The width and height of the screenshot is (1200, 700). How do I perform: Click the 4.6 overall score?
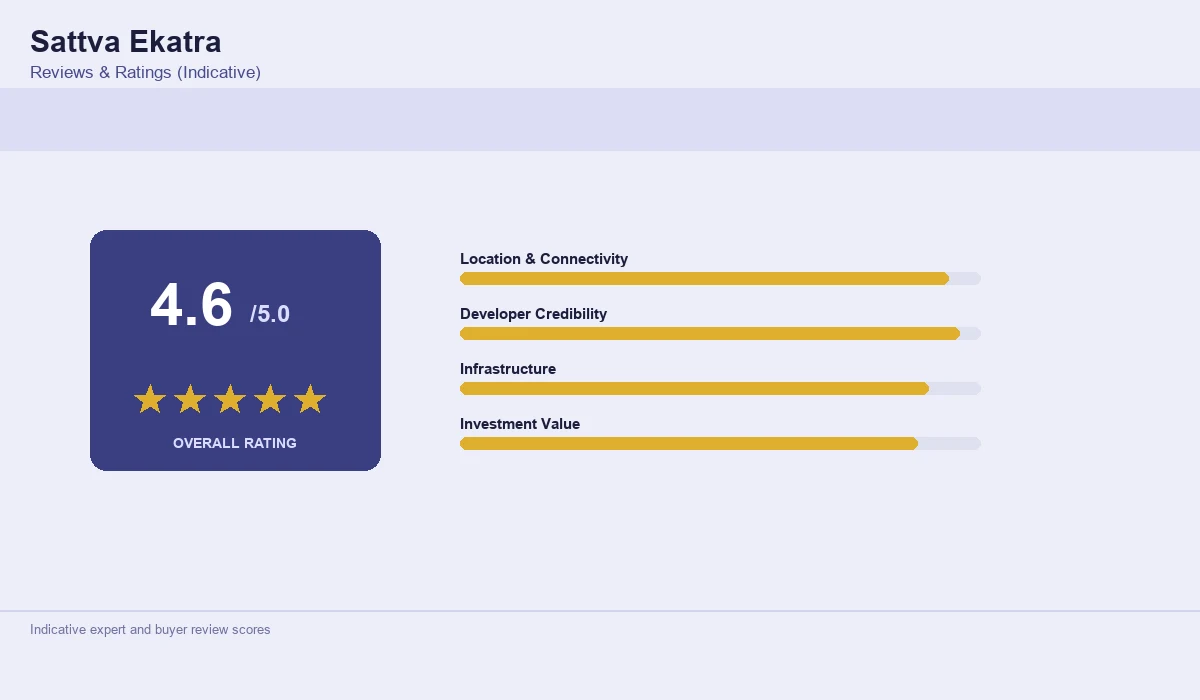point(191,305)
